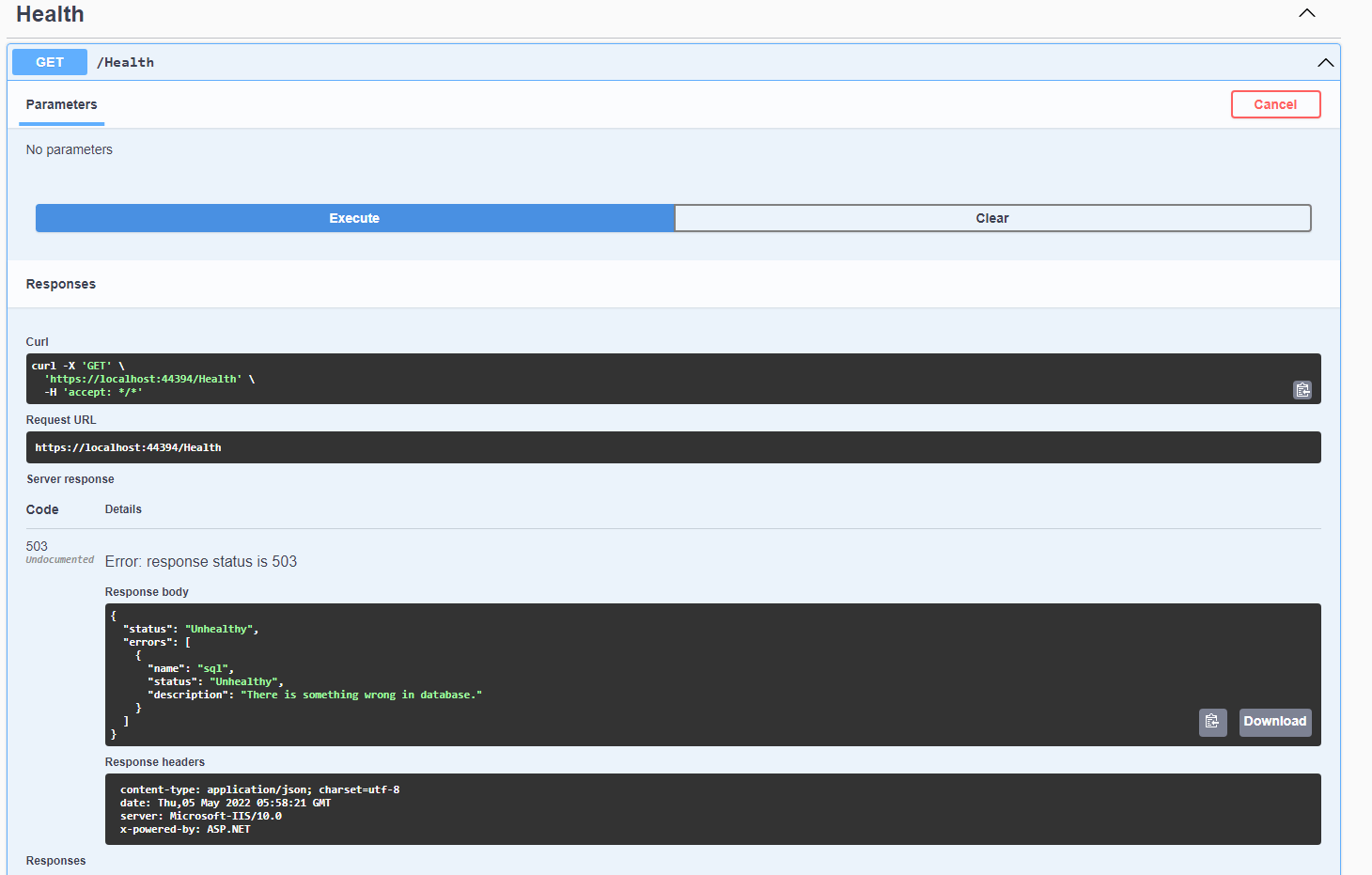The width and height of the screenshot is (1372, 875).
Task: Click the Response body label
Action: [x=147, y=592]
